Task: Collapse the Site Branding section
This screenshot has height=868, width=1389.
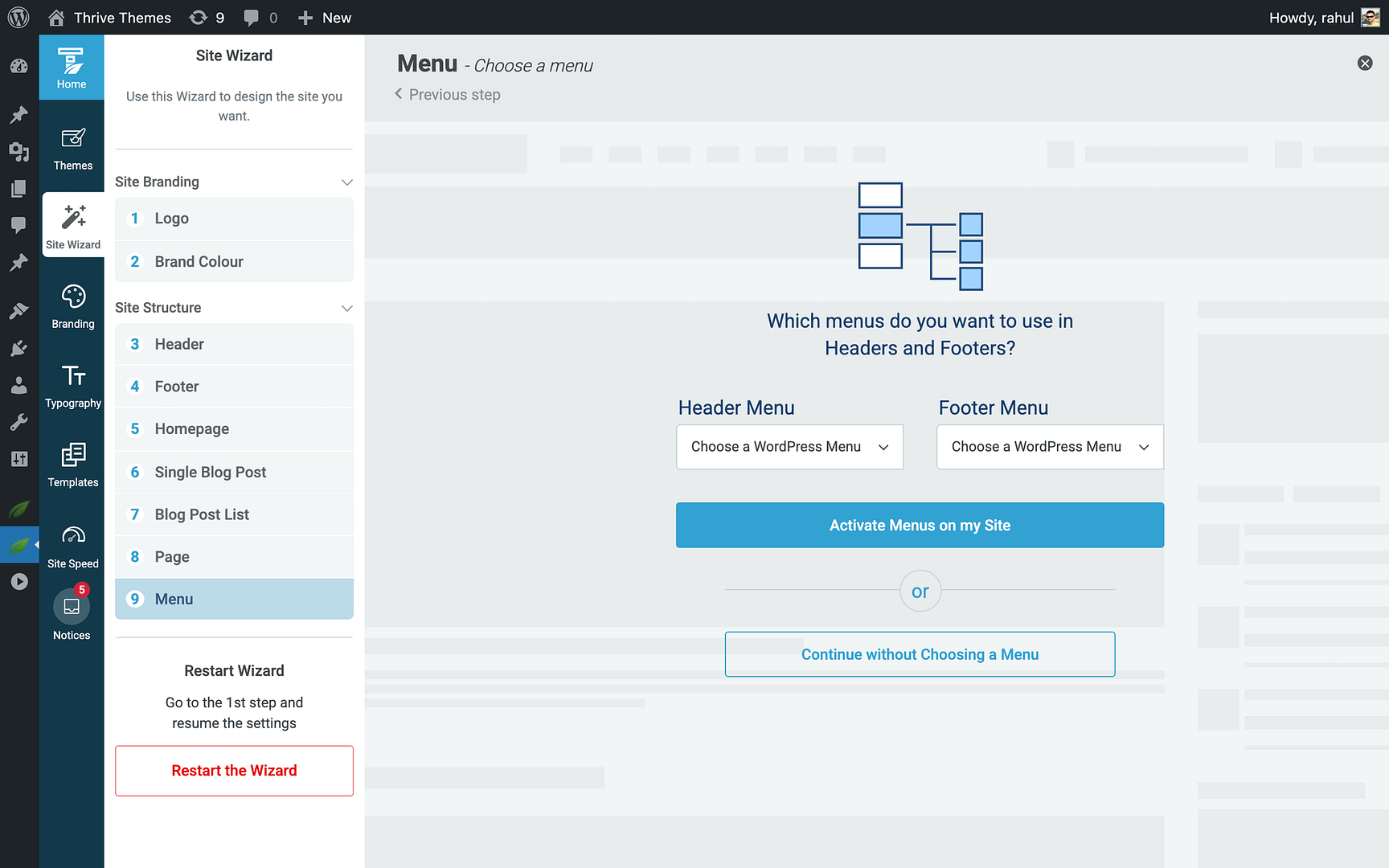Action: (x=346, y=182)
